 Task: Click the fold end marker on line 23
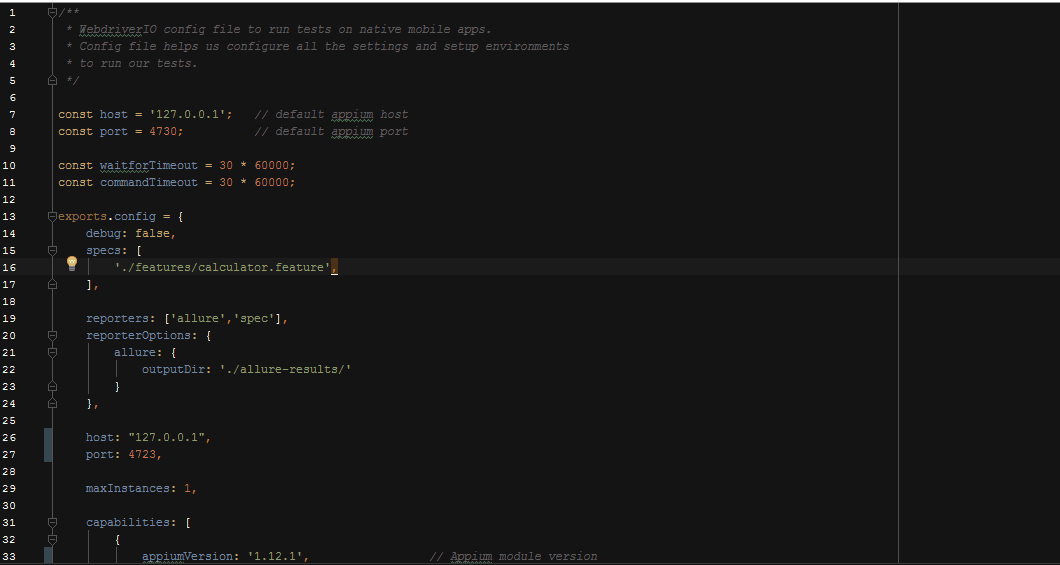pos(53,387)
